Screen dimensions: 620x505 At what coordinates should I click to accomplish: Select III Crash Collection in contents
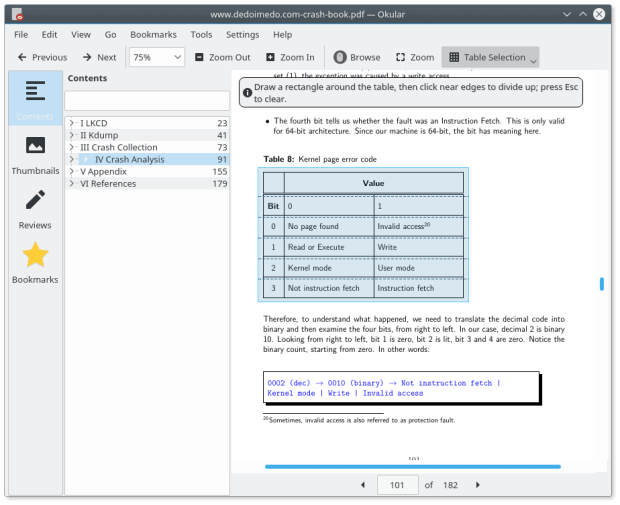pos(119,147)
